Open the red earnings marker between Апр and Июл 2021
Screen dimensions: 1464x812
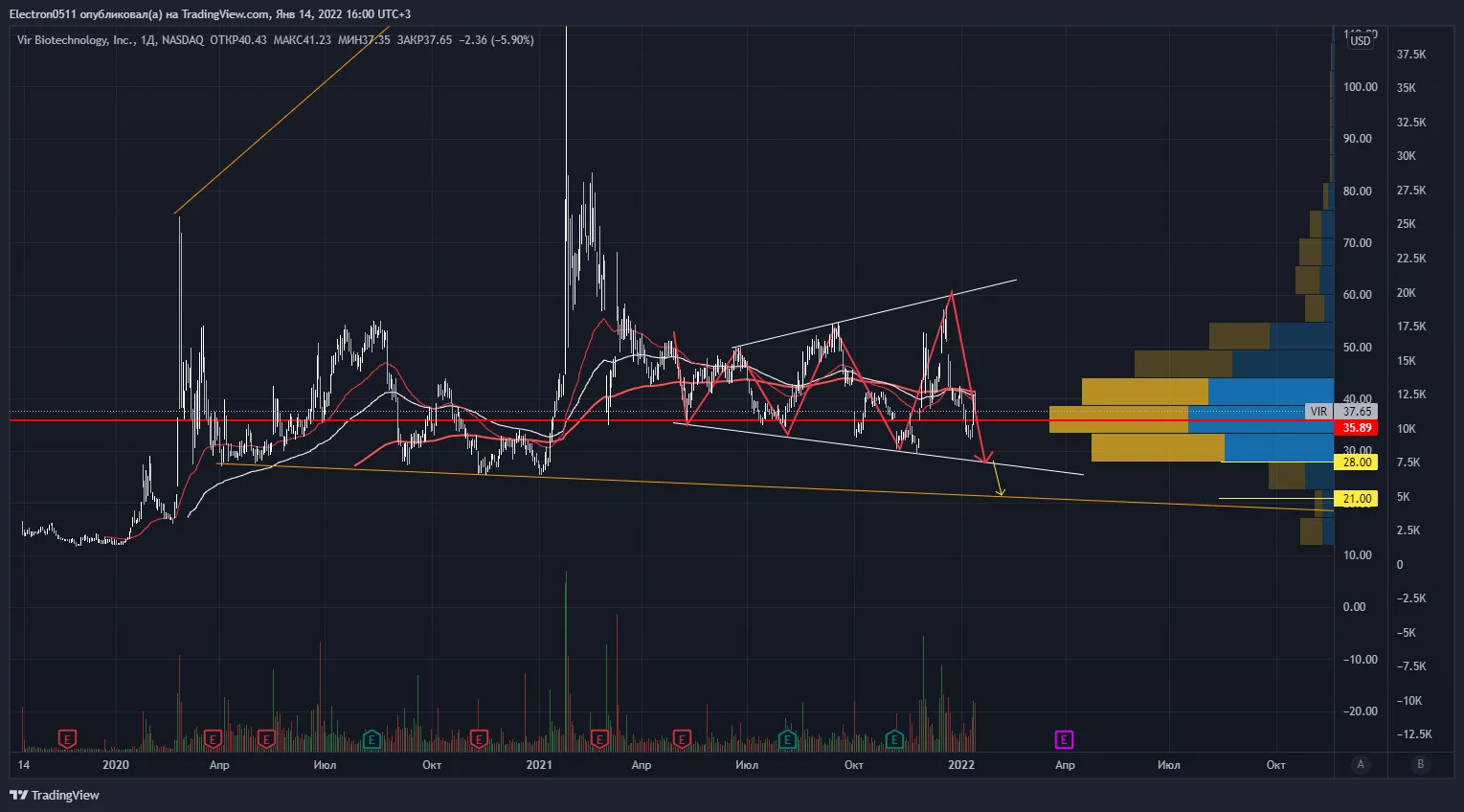point(682,739)
